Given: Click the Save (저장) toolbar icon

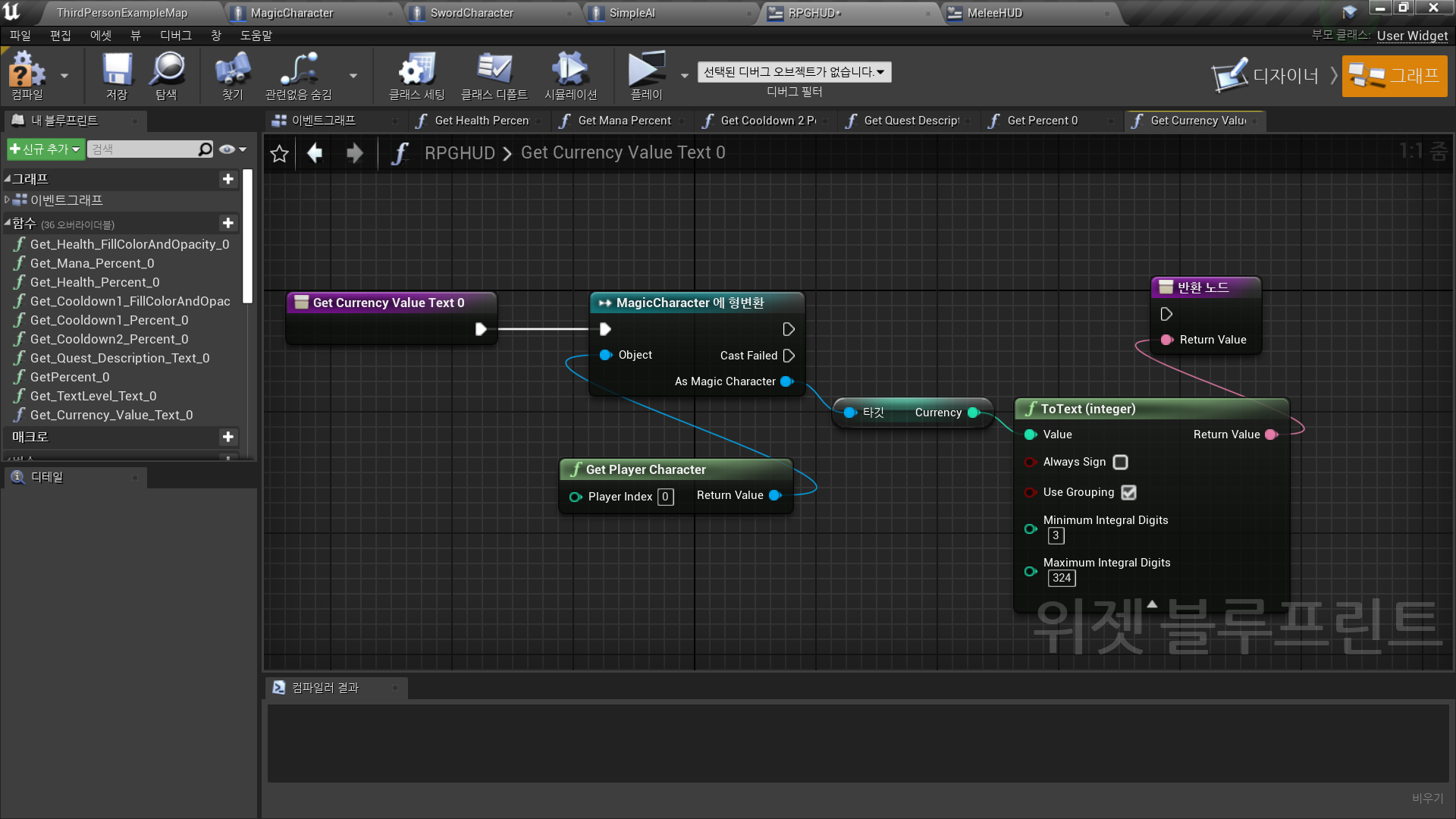Looking at the screenshot, I should click(117, 70).
